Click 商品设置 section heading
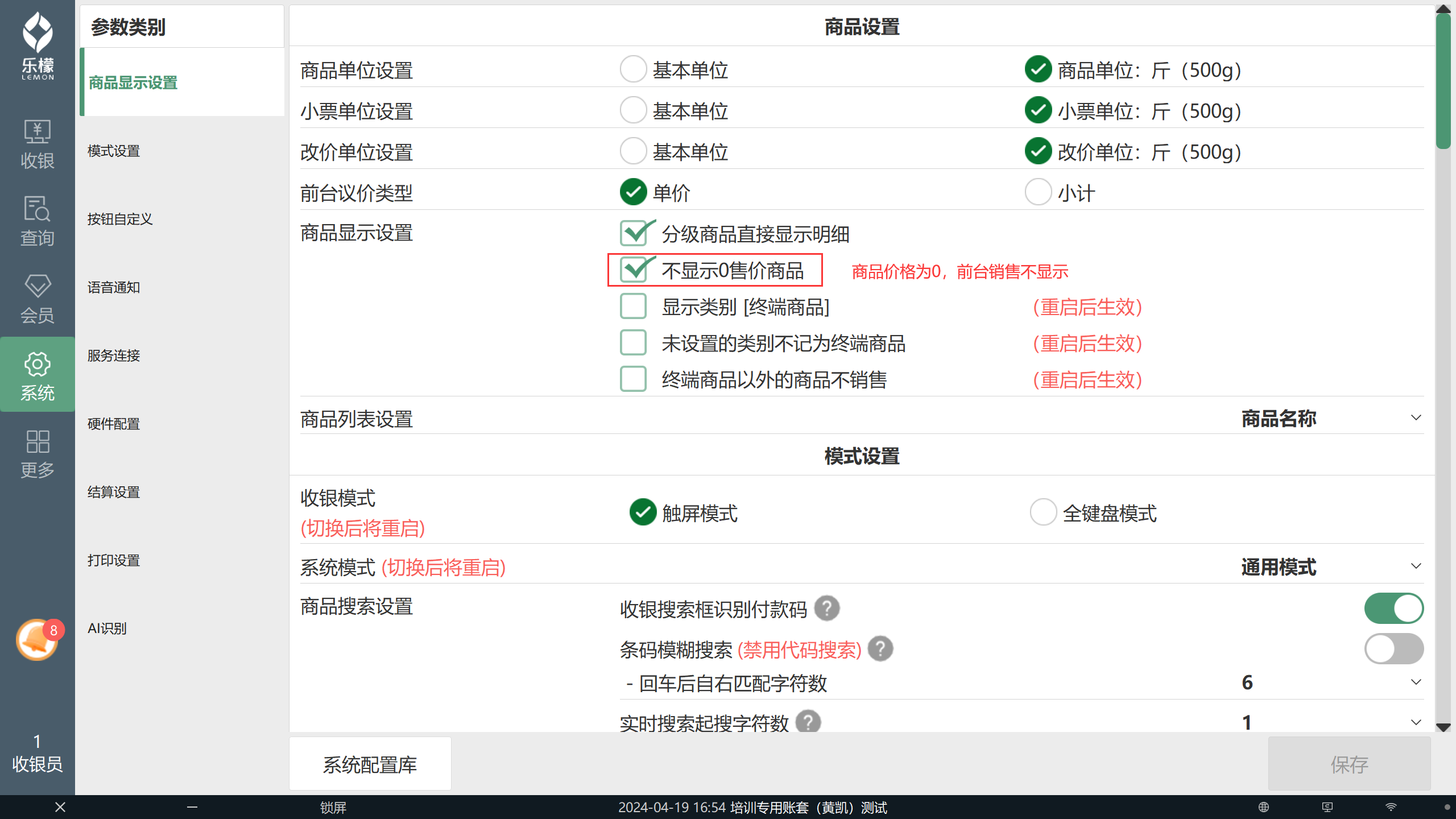 [862, 27]
